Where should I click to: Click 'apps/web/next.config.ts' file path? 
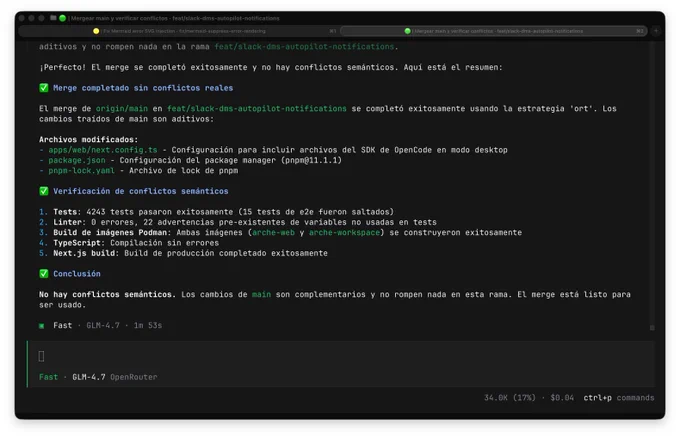(x=103, y=150)
